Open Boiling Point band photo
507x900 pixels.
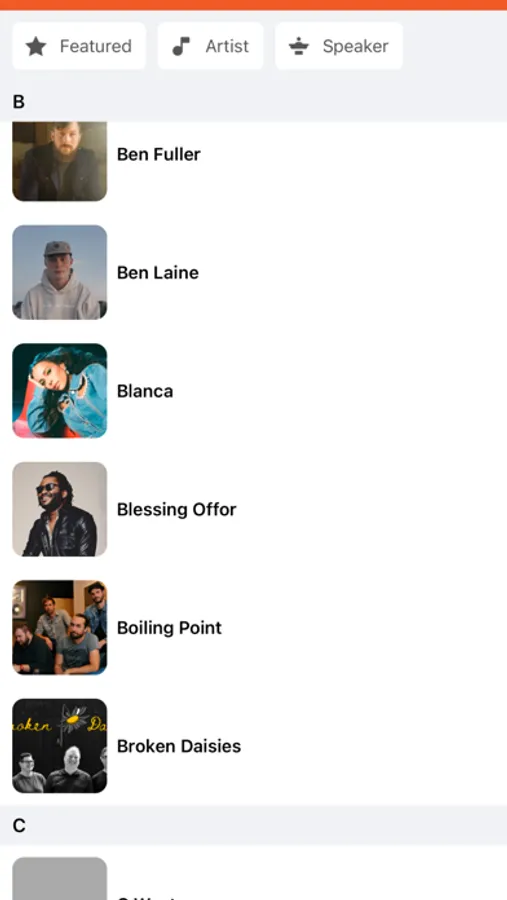60,627
